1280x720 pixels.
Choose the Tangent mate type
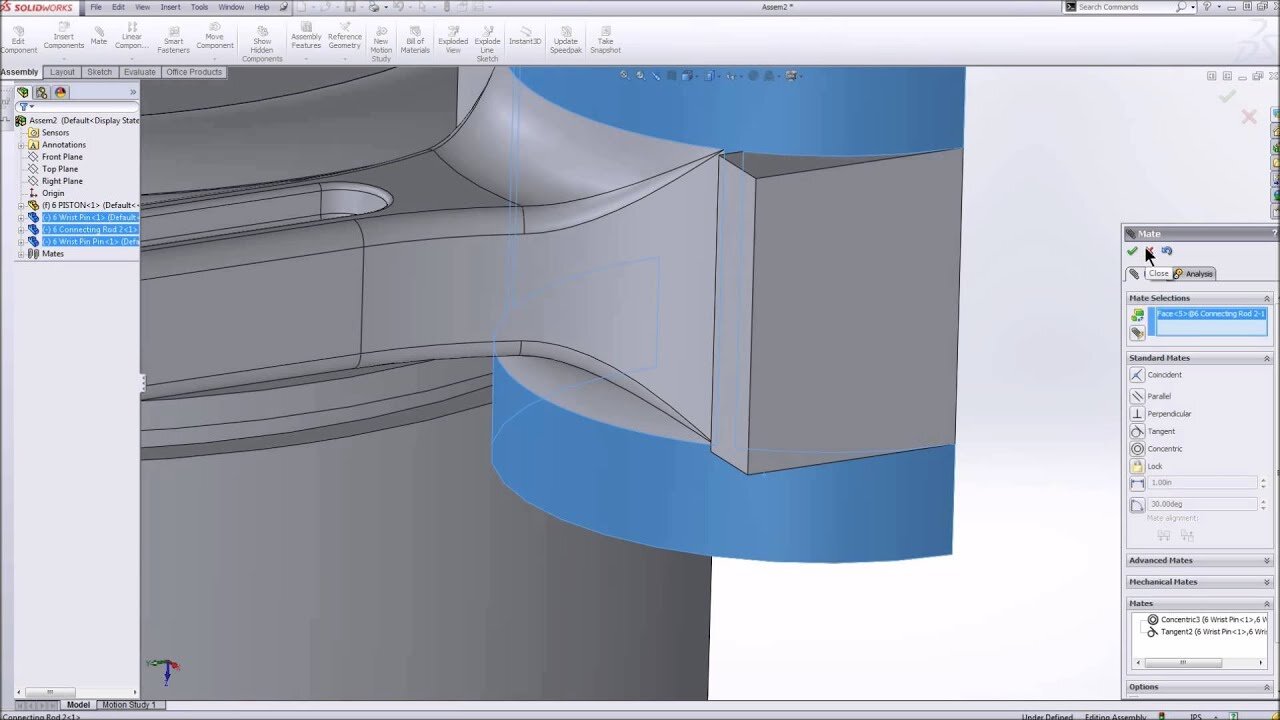[1162, 431]
